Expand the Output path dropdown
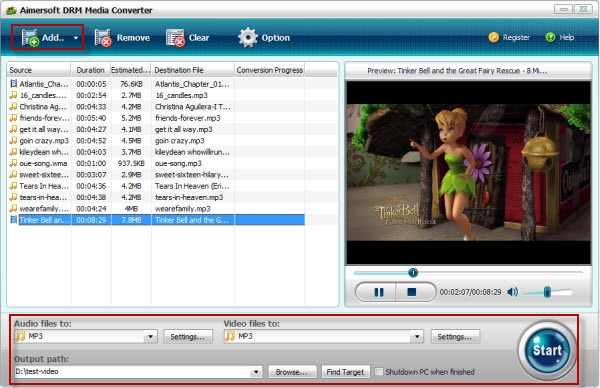This screenshot has height=388, width=600. [256, 372]
